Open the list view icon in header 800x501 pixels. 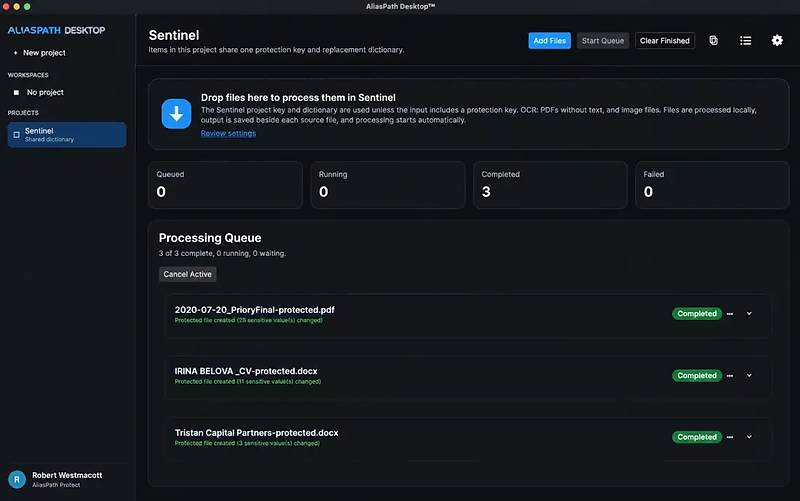[745, 40]
